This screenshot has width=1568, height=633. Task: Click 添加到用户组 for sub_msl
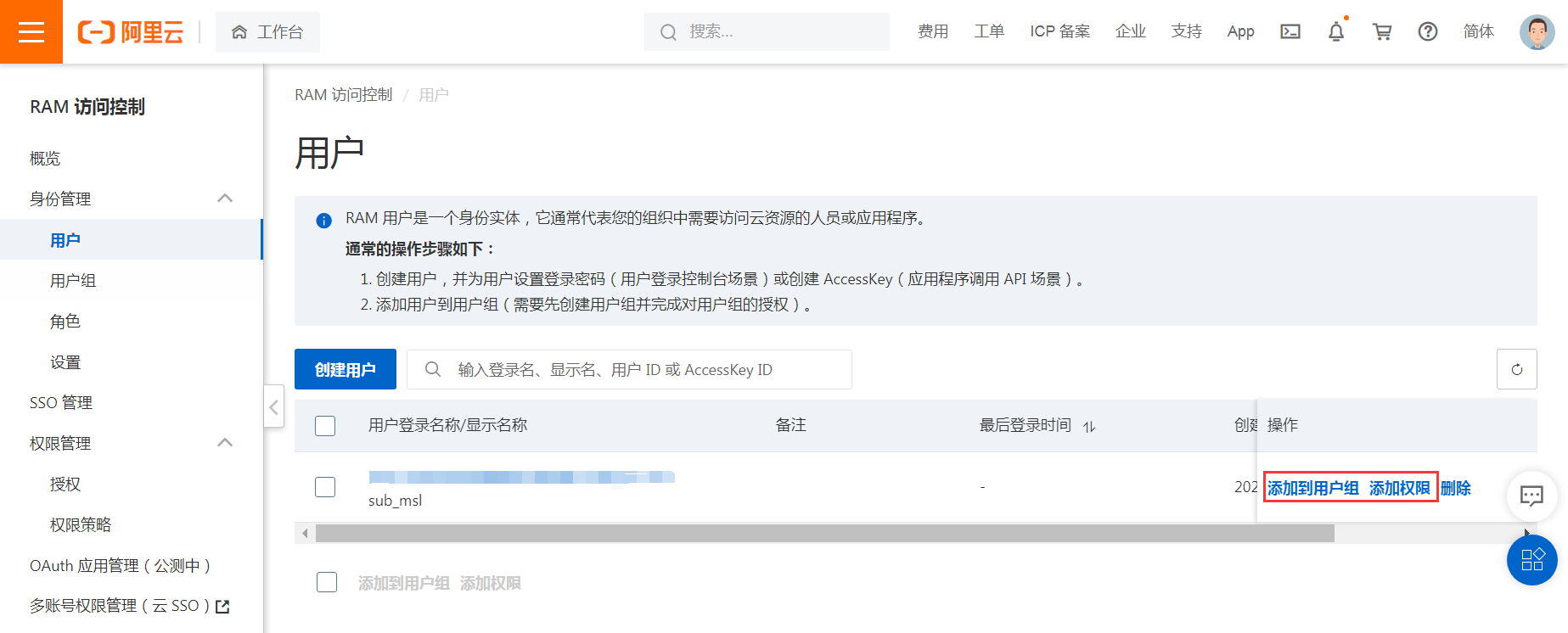tap(1313, 488)
